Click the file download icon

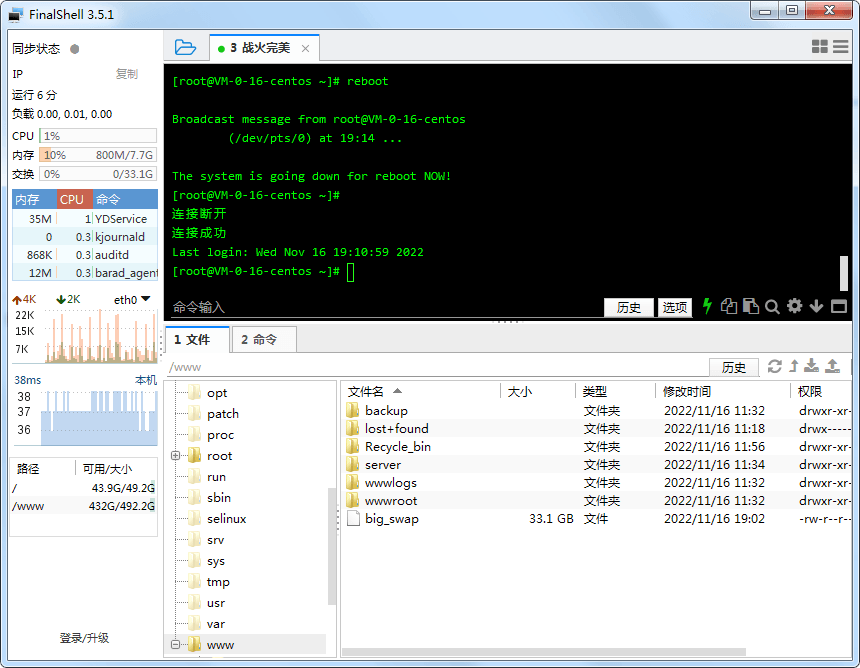[x=812, y=366]
